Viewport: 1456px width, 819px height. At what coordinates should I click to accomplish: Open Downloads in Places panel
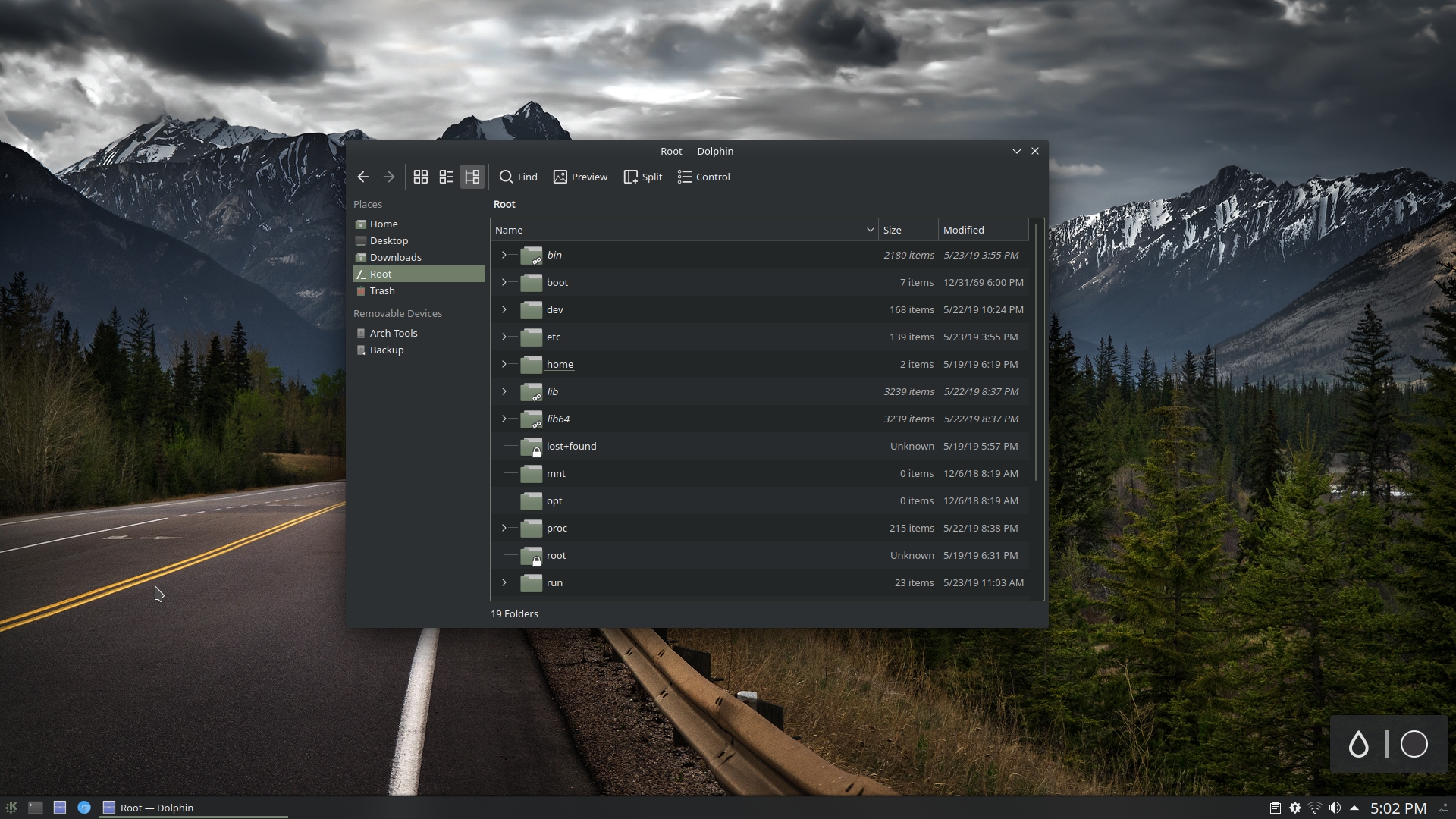pyautogui.click(x=419, y=257)
